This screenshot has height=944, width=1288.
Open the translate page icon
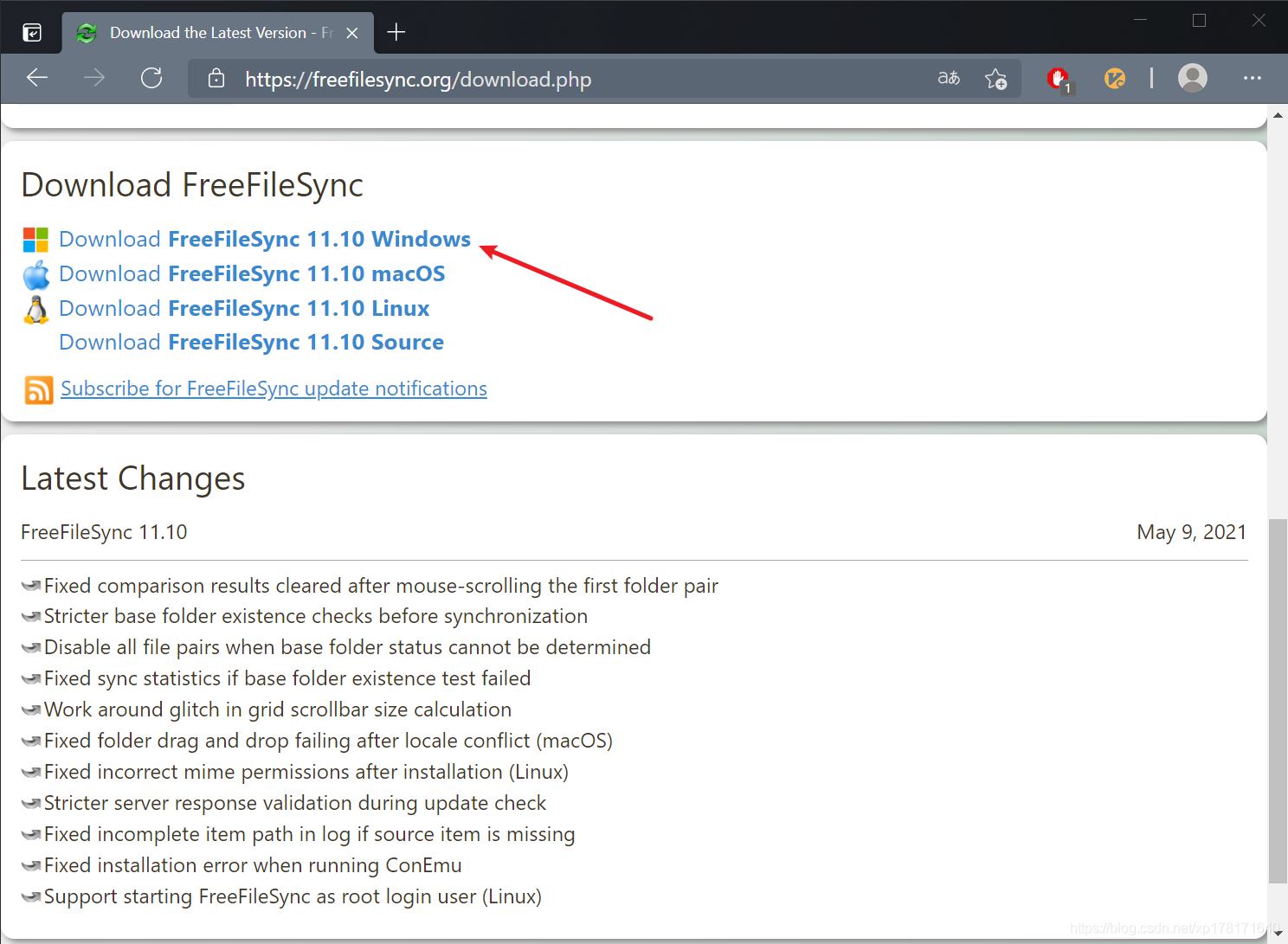coord(949,79)
